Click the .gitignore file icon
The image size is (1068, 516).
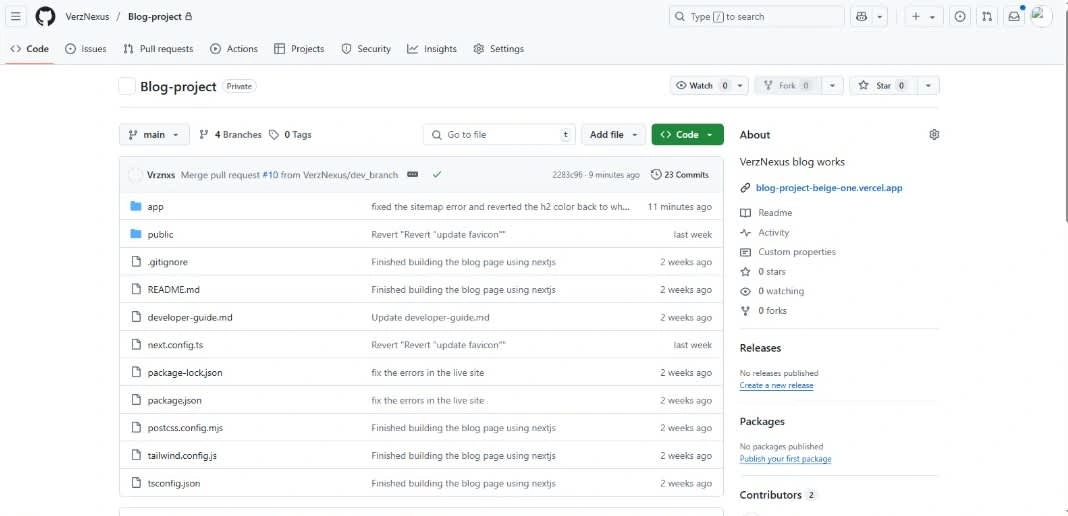(136, 262)
